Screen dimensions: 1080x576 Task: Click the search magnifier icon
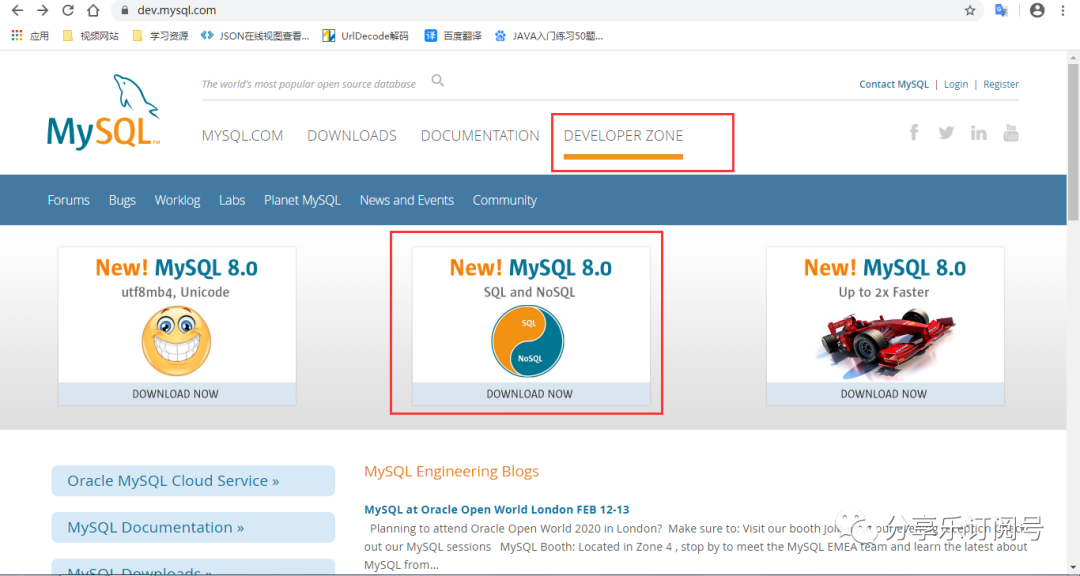437,81
